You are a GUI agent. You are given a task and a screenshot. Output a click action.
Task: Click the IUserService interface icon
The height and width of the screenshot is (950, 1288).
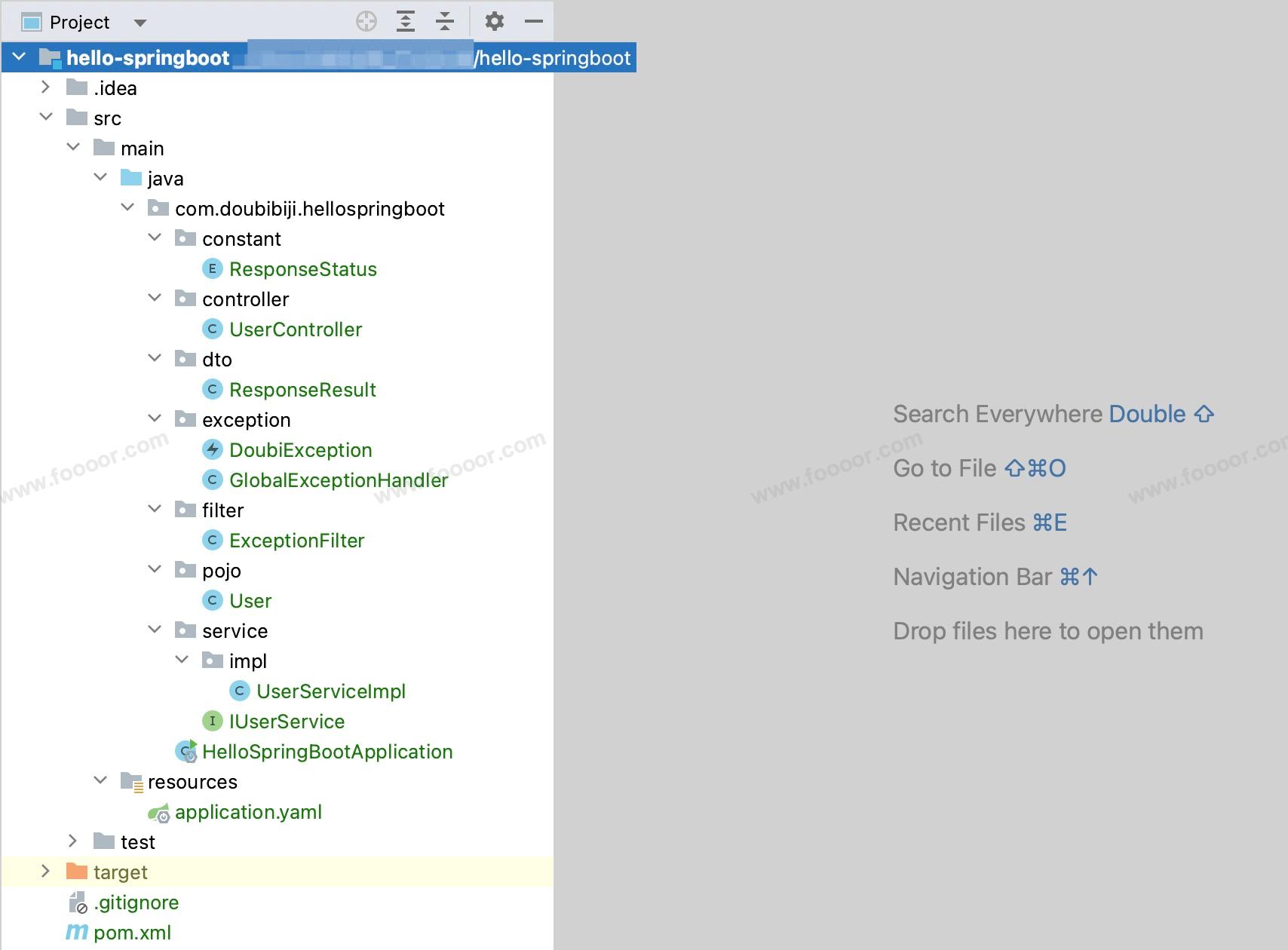click(213, 722)
